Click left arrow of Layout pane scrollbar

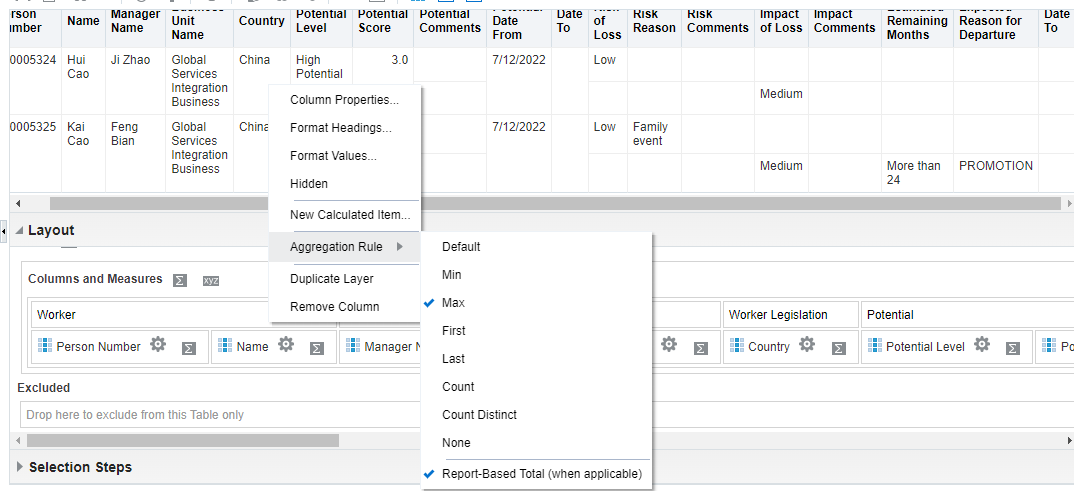coord(18,440)
